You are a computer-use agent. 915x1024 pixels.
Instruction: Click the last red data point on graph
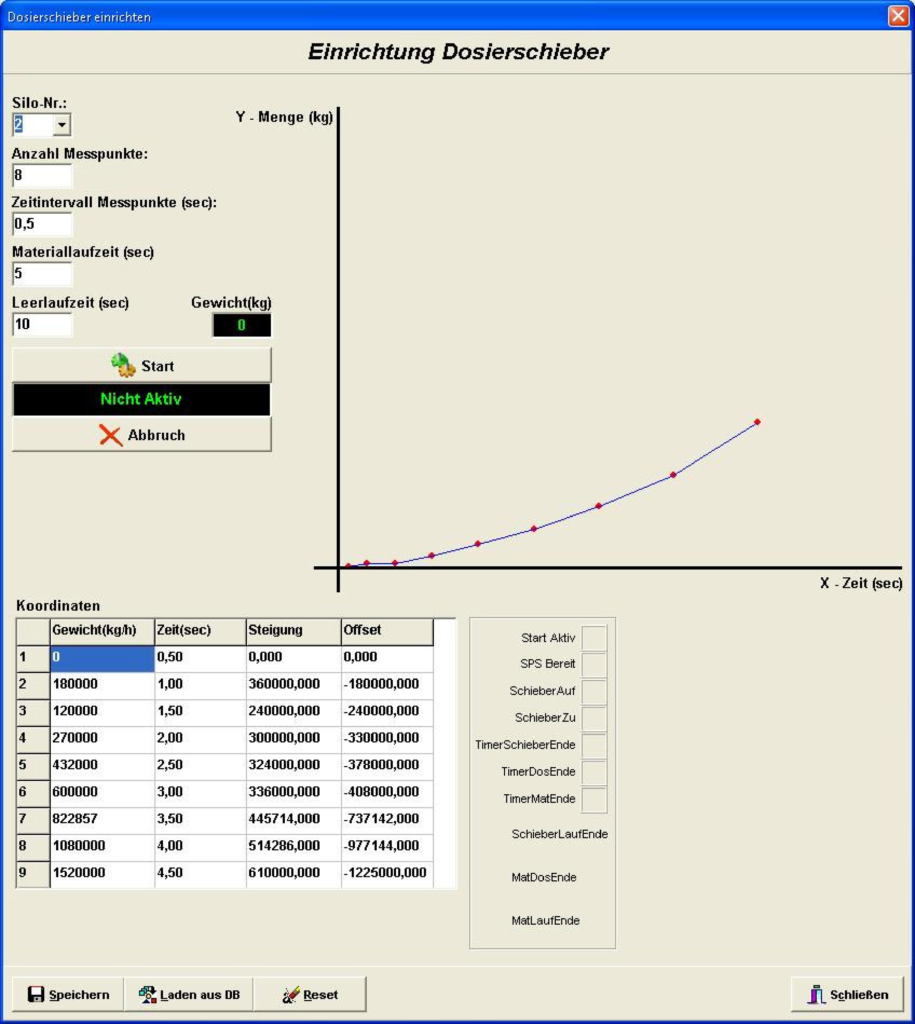[757, 422]
